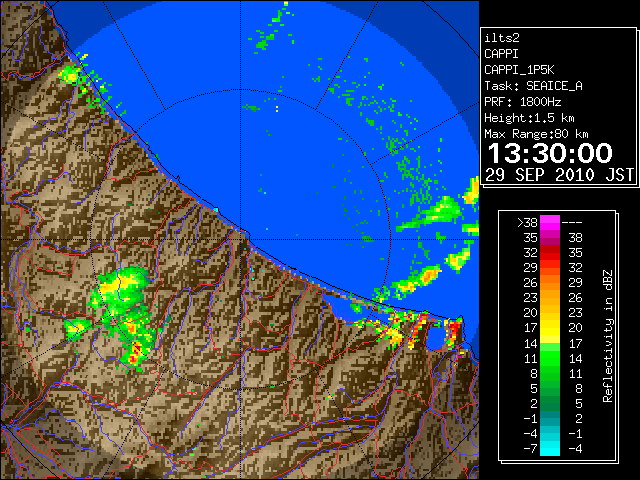Click the 'Height:1.5 km' label
The height and width of the screenshot is (480, 640).
coord(529,118)
